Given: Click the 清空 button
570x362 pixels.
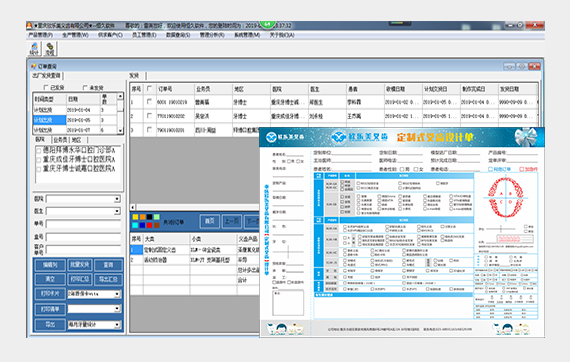Looking at the screenshot, I should click(50, 279).
